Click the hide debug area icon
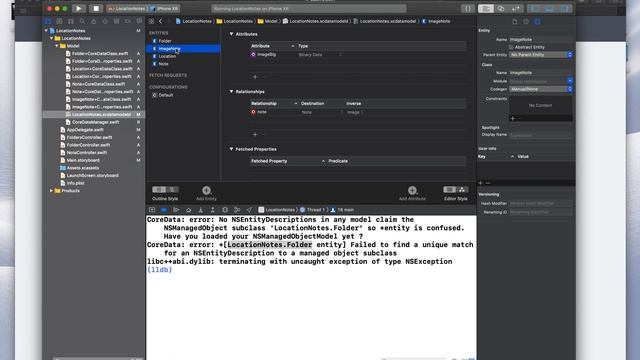640x360 pixels. 152,210
